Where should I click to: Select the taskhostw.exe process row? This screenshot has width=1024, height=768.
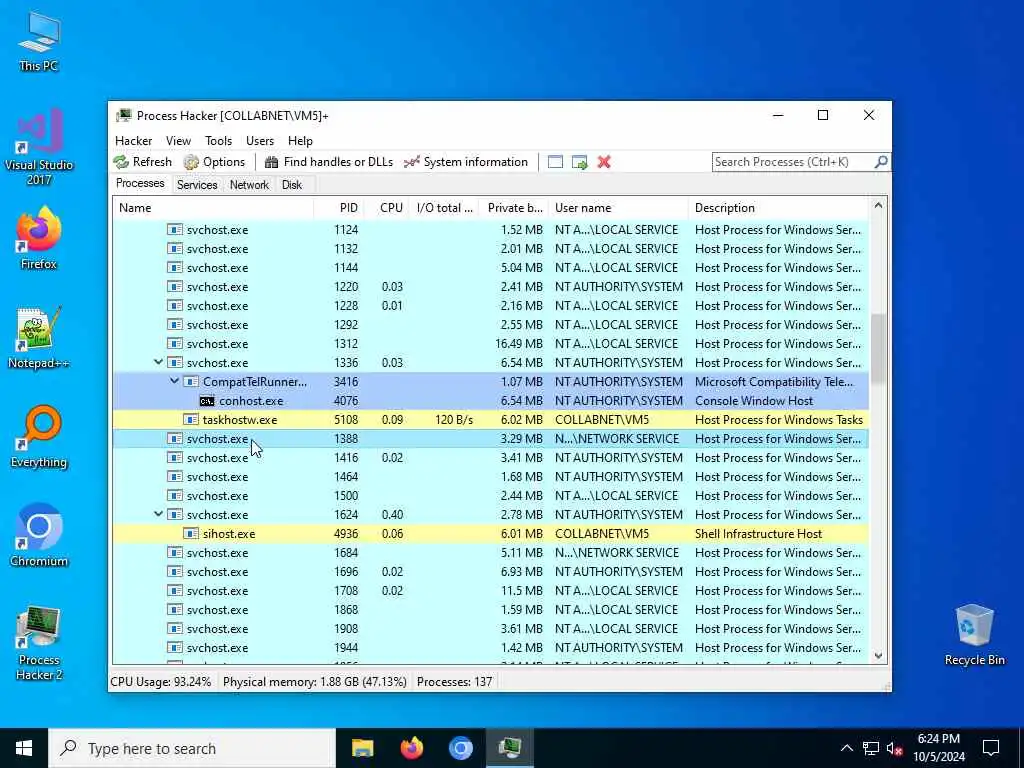click(x=491, y=420)
